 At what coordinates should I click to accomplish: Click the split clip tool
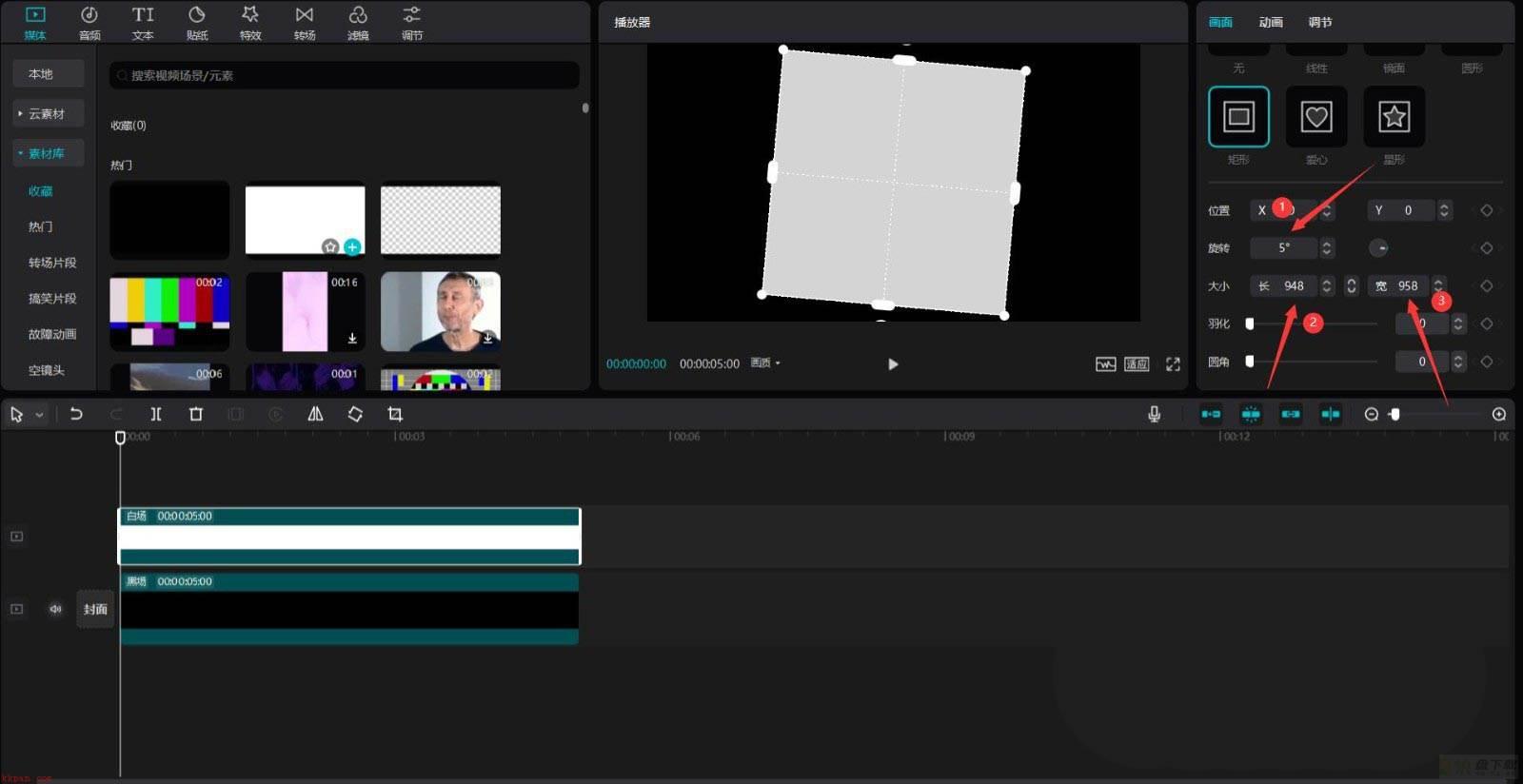pyautogui.click(x=156, y=414)
